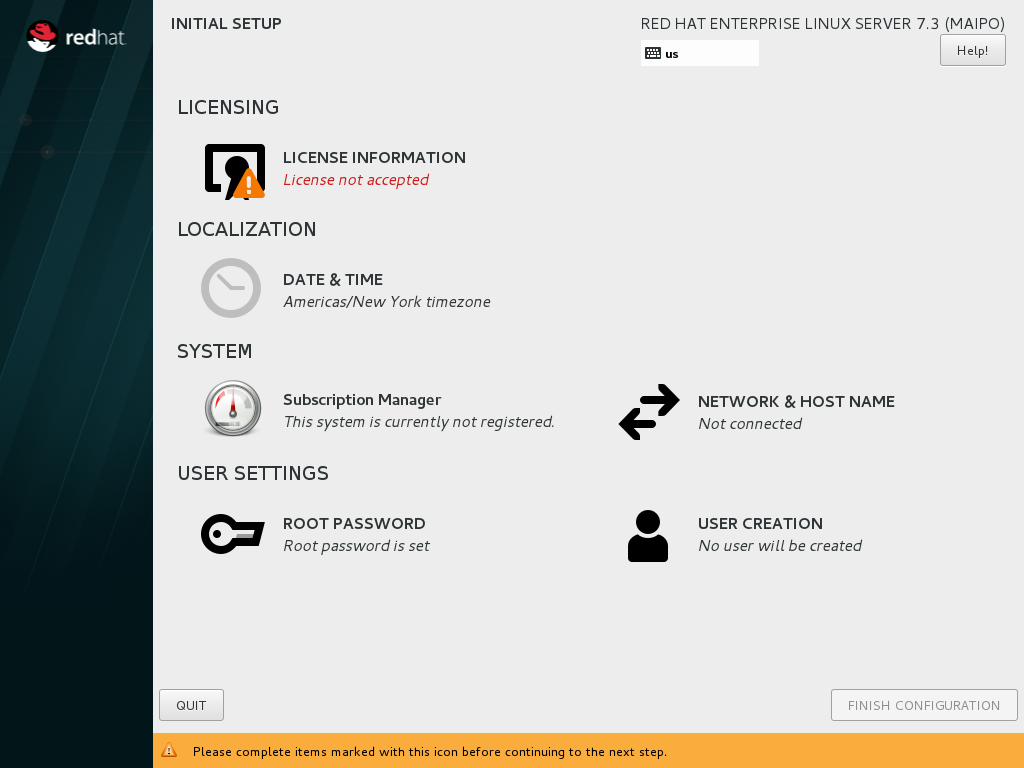Open the License Information label
1024x768 pixels.
click(374, 158)
